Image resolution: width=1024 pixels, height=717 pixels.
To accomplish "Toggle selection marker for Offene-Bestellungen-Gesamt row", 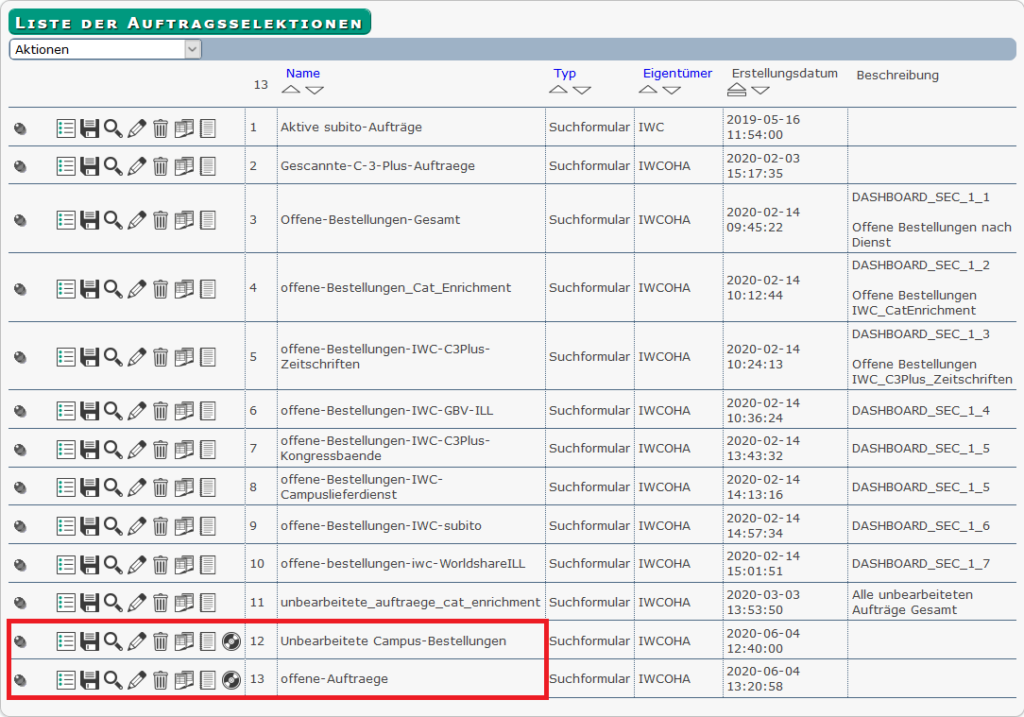I will pyautogui.click(x=21, y=220).
